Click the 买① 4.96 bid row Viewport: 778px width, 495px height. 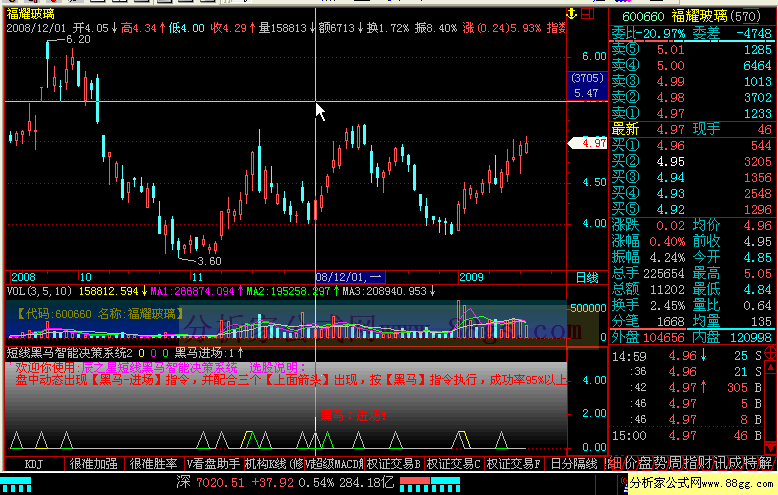pos(692,145)
